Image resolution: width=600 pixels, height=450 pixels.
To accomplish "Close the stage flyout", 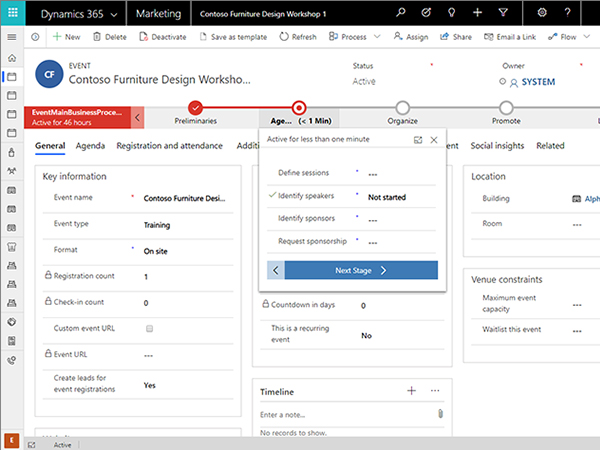I will pyautogui.click(x=434, y=140).
